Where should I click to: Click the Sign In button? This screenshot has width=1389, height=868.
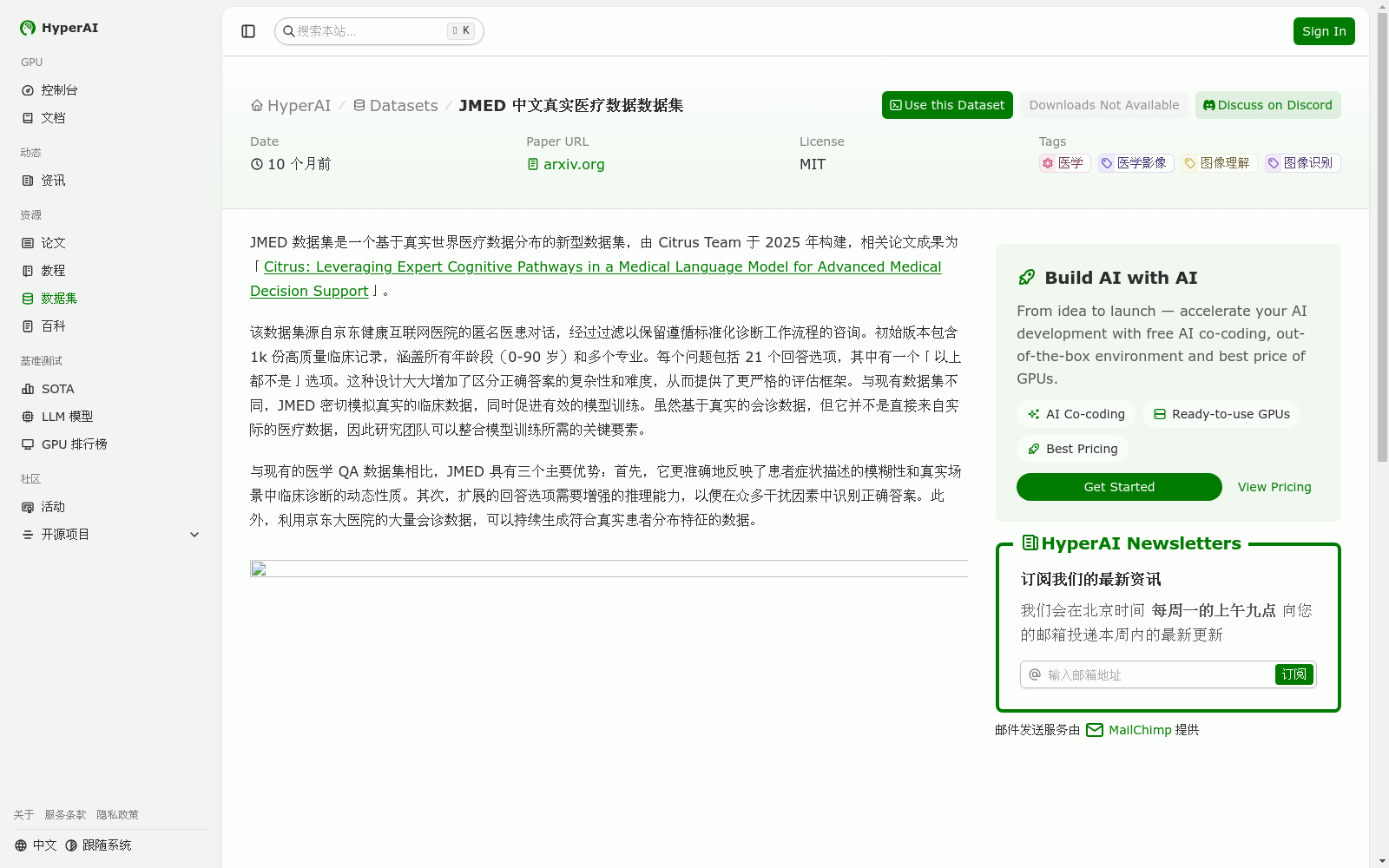point(1324,31)
